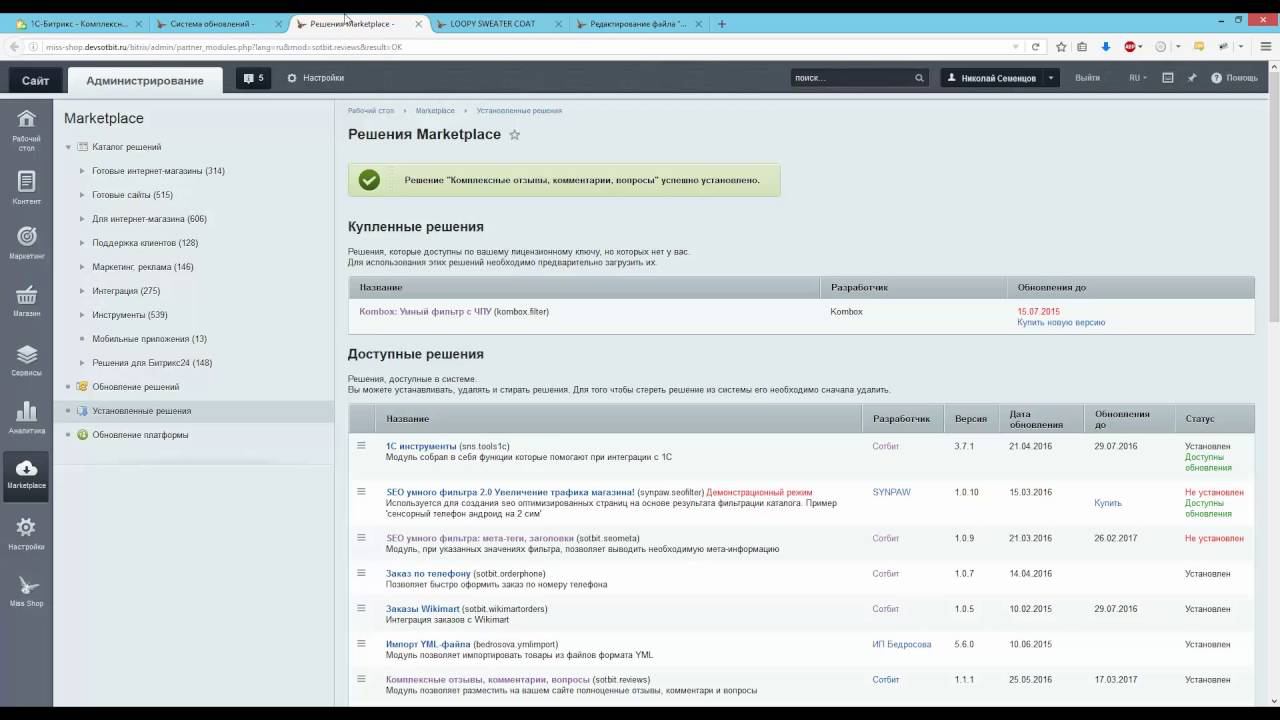
Task: Open ИП Бедросова developer link
Action: [x=902, y=644]
